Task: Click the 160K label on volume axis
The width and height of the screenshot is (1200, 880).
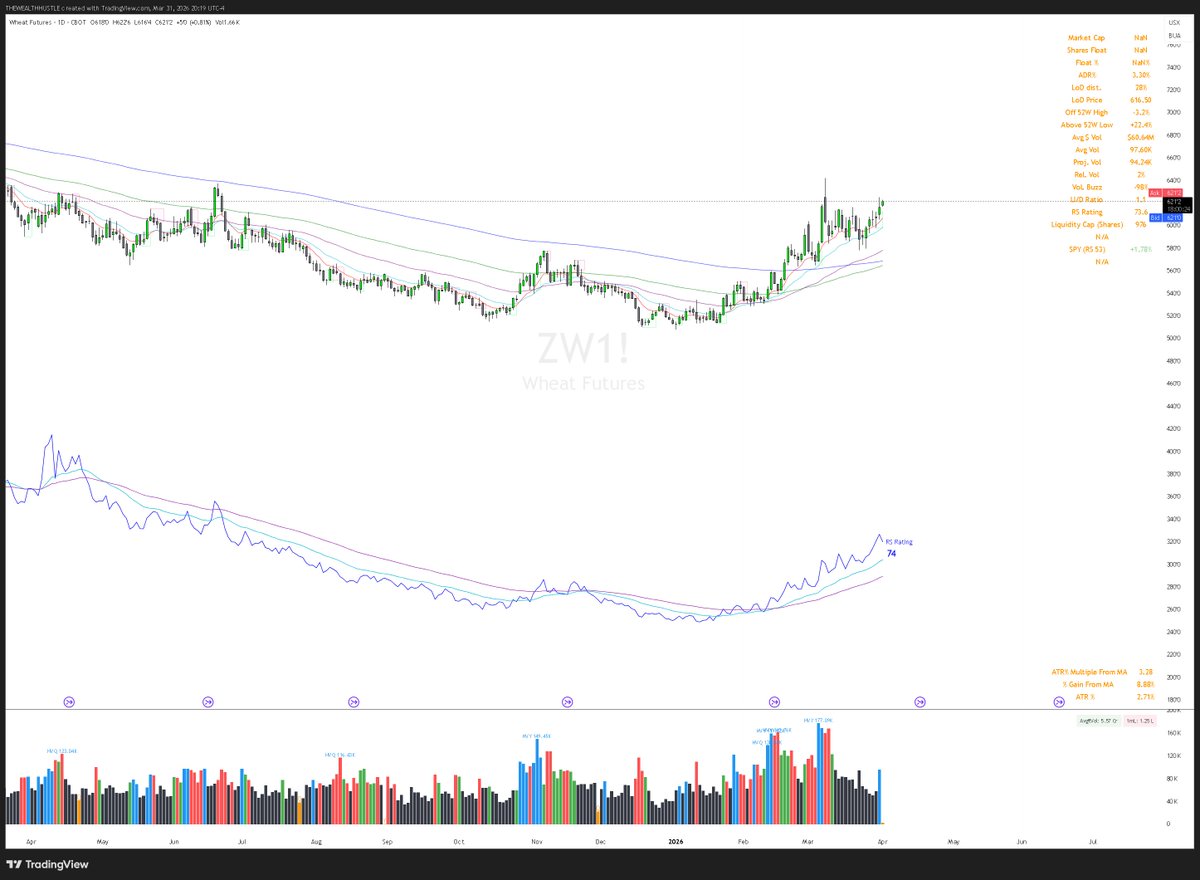Action: 1174,732
